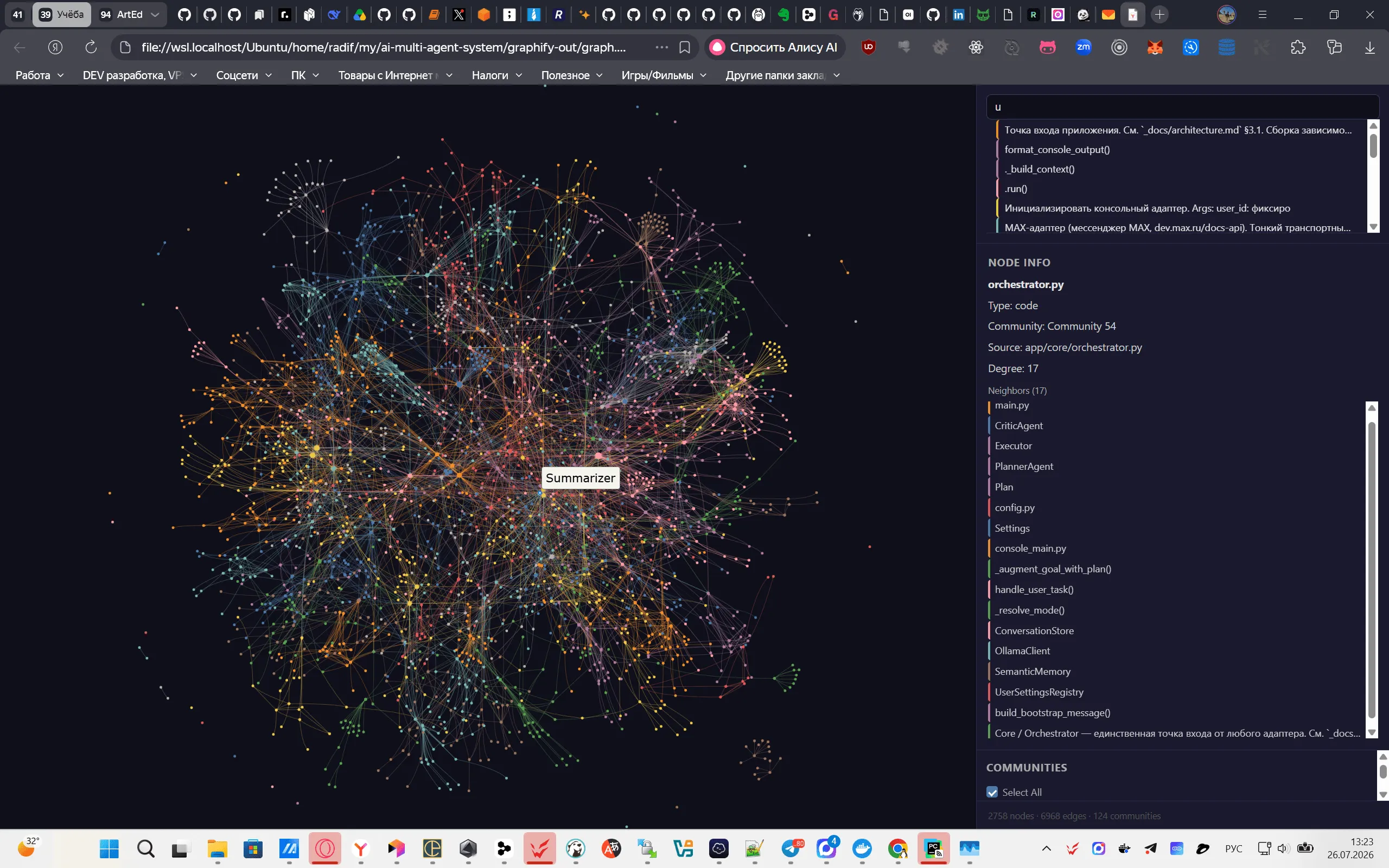Screen dimensions: 1389x868
Task: Toggle the Select All communities checkbox
Action: tap(992, 792)
